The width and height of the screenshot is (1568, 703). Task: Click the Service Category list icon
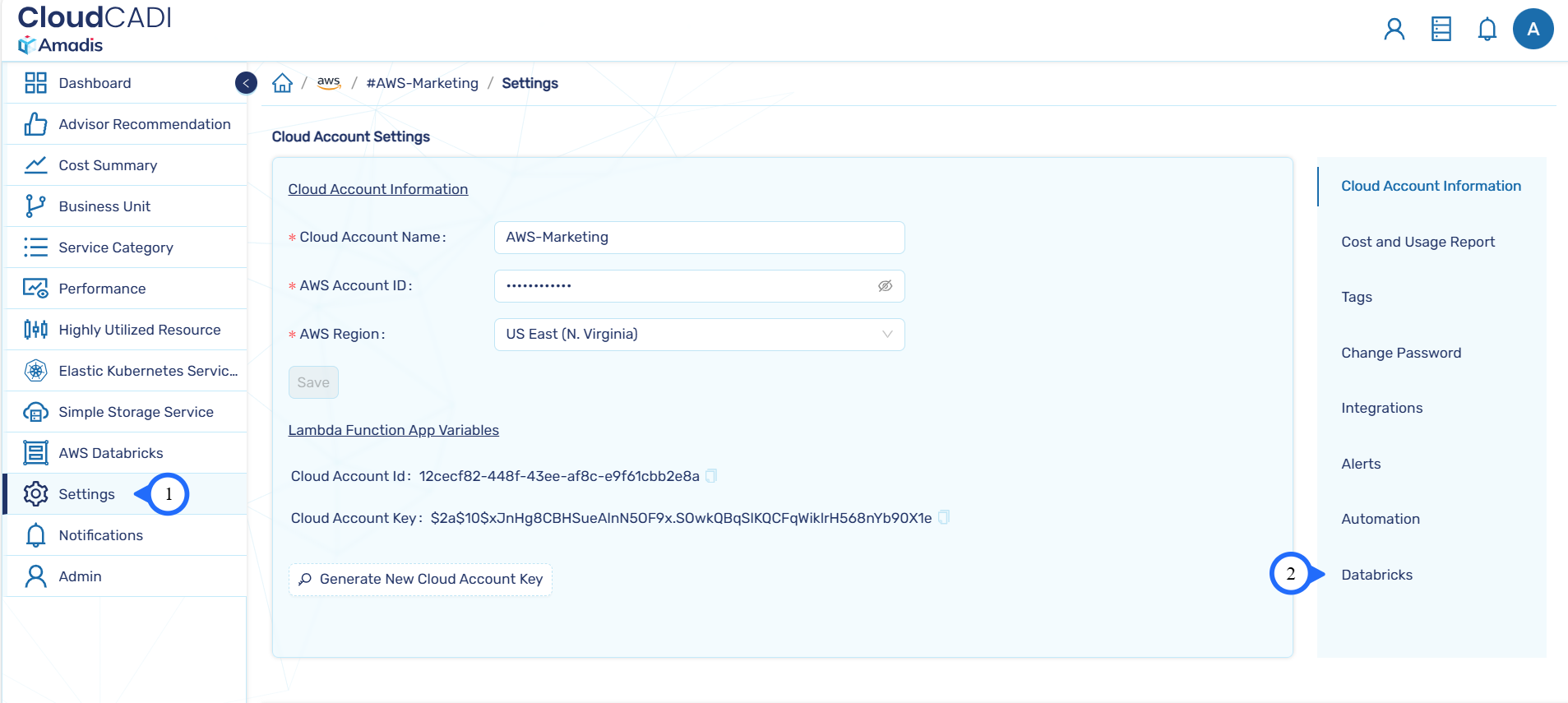(x=35, y=247)
